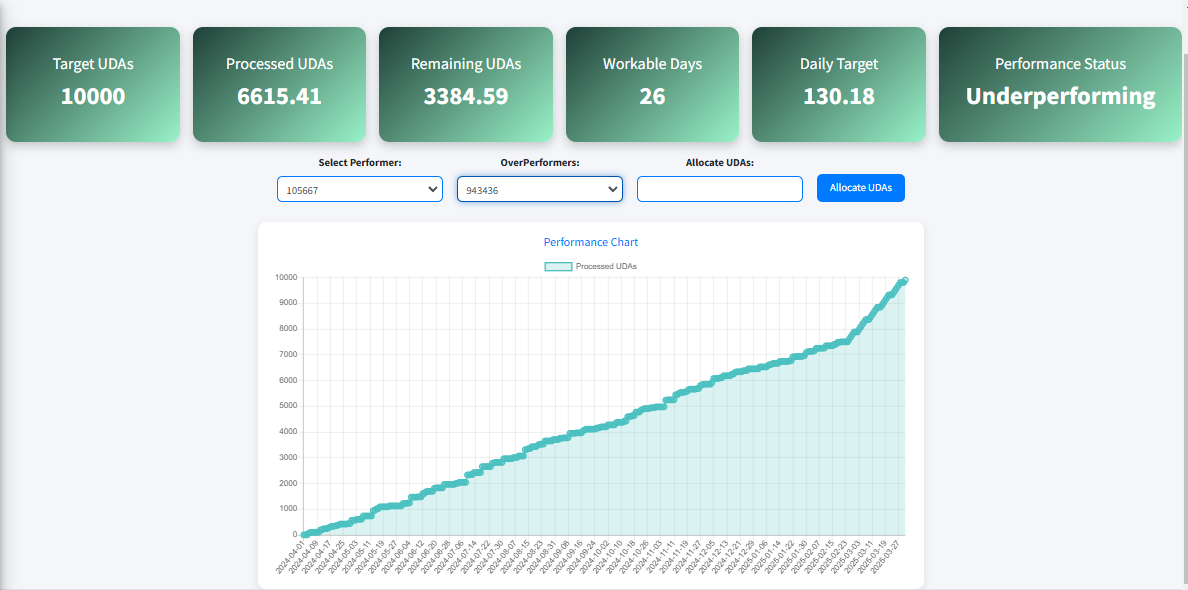The image size is (1188, 590).
Task: Select the Remaining UDAs 3384.59 card
Action: coord(466,84)
